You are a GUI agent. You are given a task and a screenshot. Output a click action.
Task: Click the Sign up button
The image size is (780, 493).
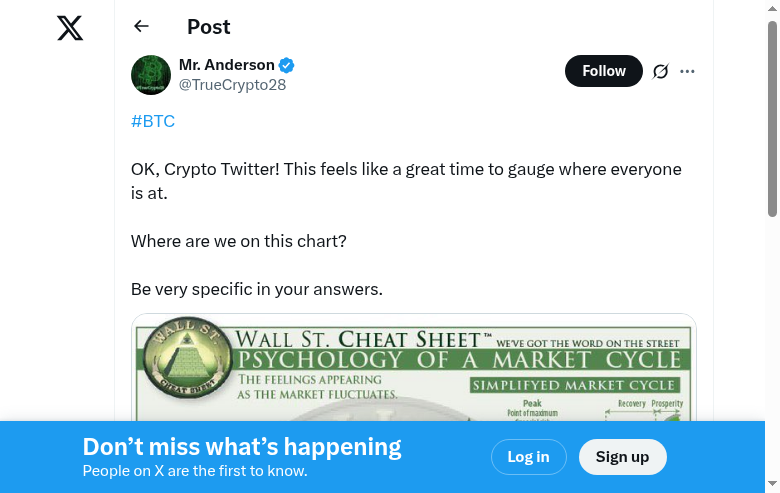pos(622,457)
